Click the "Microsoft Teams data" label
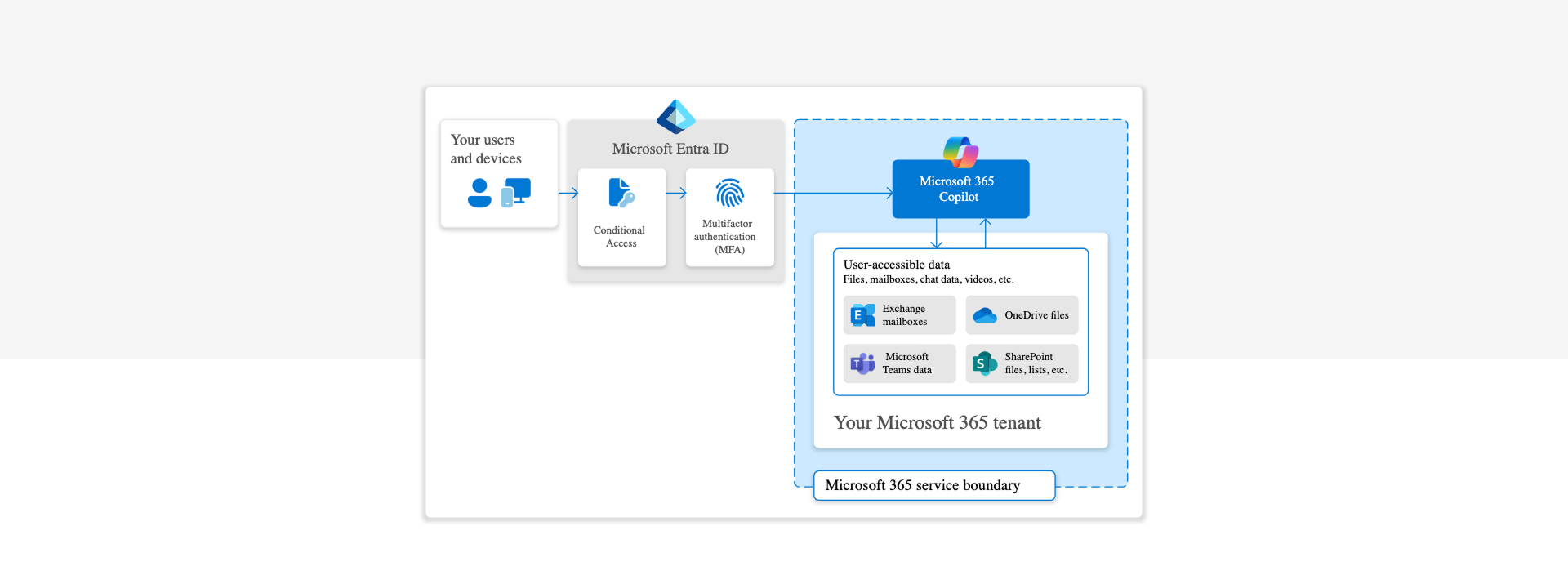 [906, 363]
